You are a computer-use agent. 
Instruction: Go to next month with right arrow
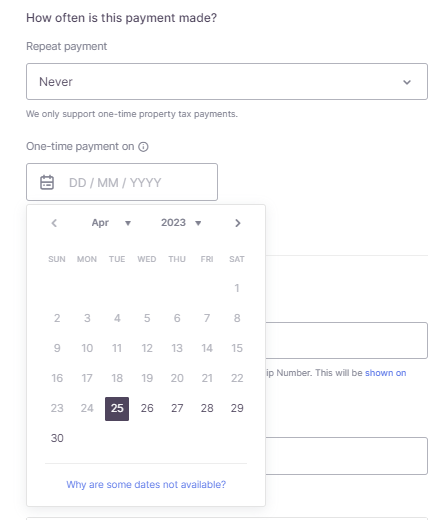coord(238,223)
